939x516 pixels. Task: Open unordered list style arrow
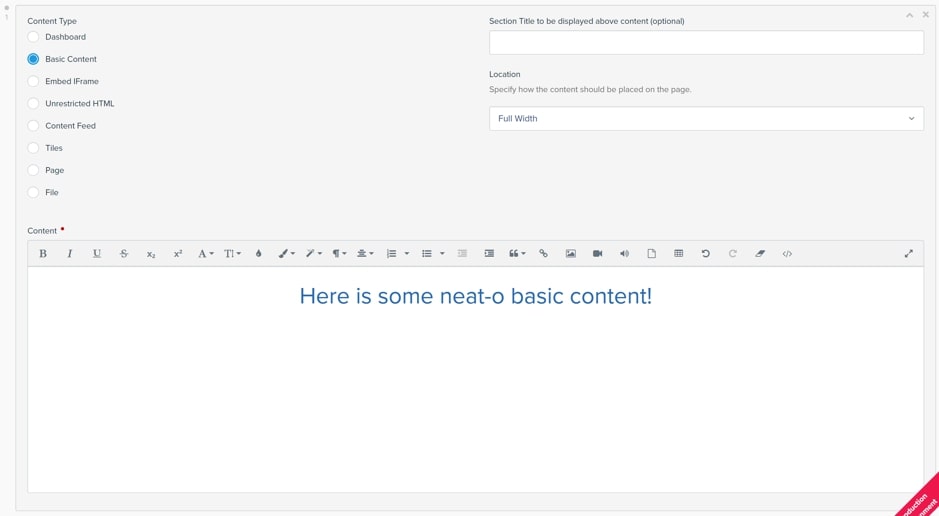(442, 254)
